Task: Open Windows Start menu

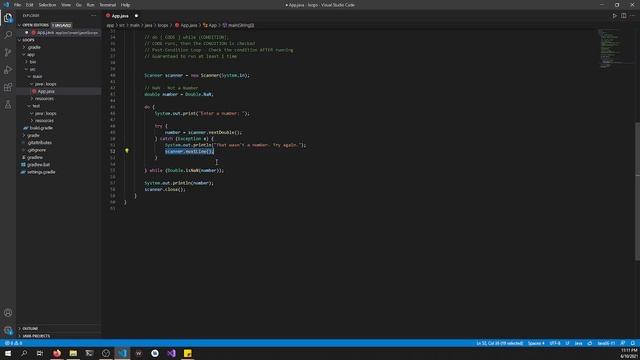Action: [x=8, y=353]
